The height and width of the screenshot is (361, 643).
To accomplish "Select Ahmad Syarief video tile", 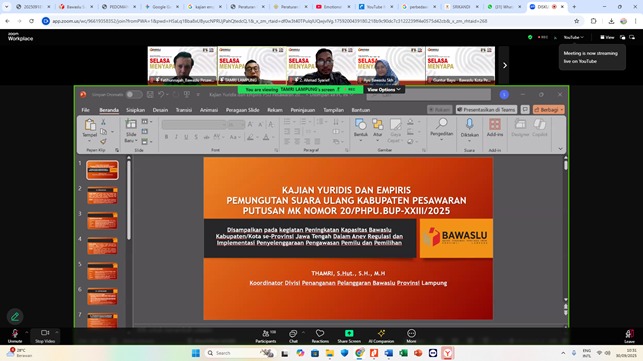I will (x=321, y=66).
